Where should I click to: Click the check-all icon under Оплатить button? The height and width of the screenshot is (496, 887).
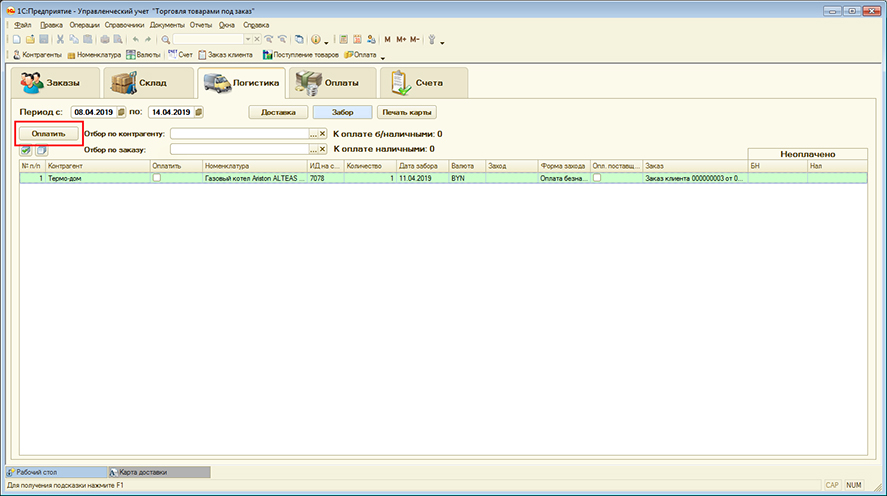coord(26,150)
